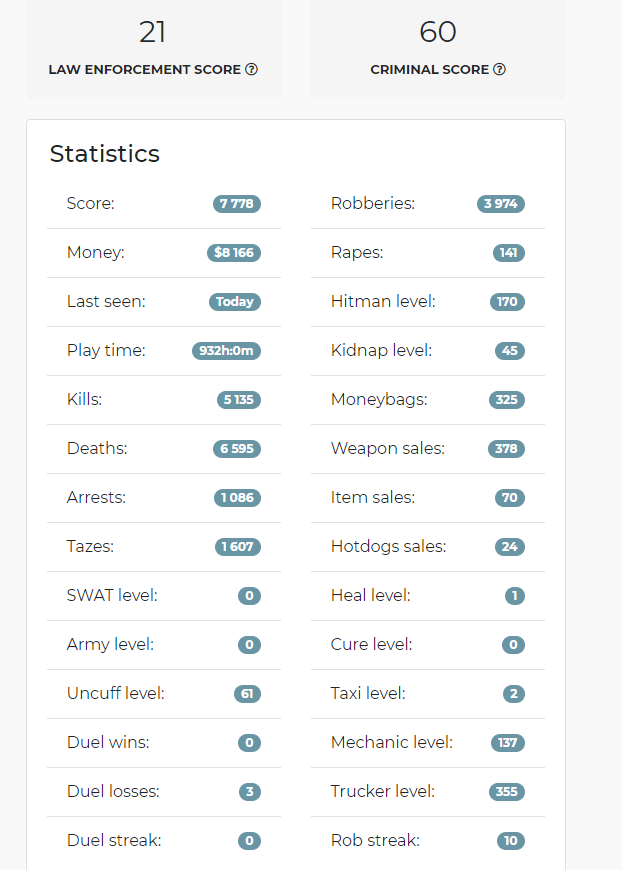Select the Mechanic level 137 badge
The image size is (622, 870).
coord(508,742)
